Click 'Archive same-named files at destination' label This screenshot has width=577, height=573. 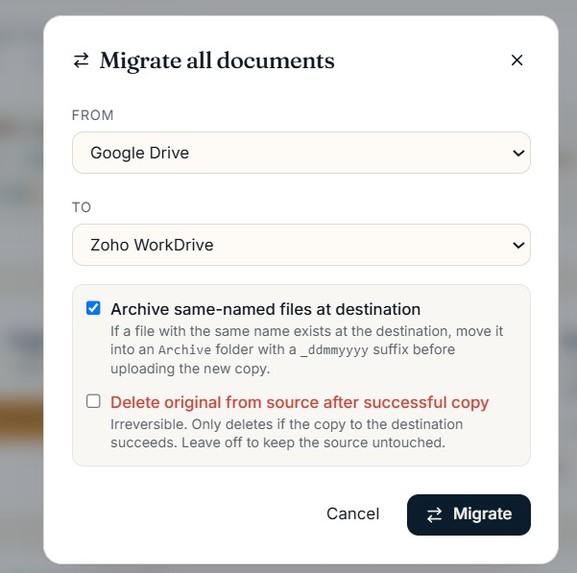click(x=265, y=309)
